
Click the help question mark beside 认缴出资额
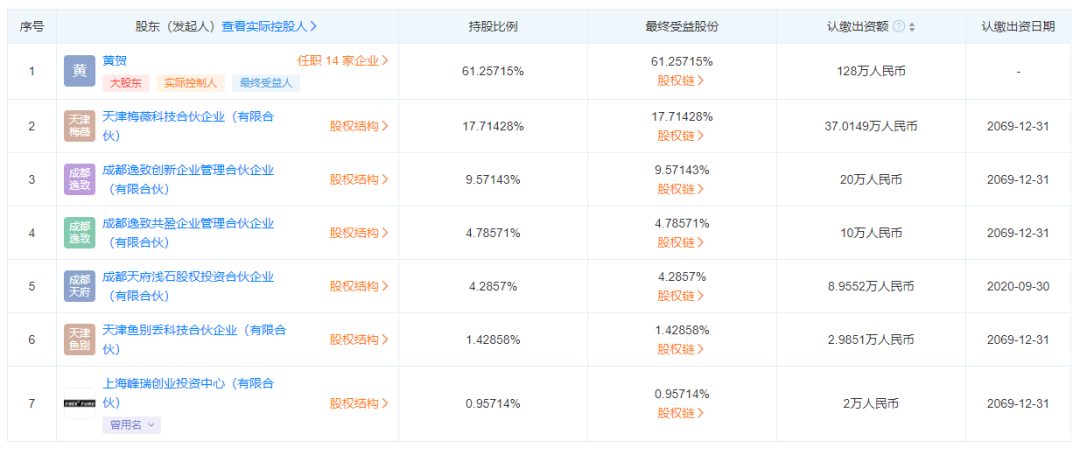point(898,27)
